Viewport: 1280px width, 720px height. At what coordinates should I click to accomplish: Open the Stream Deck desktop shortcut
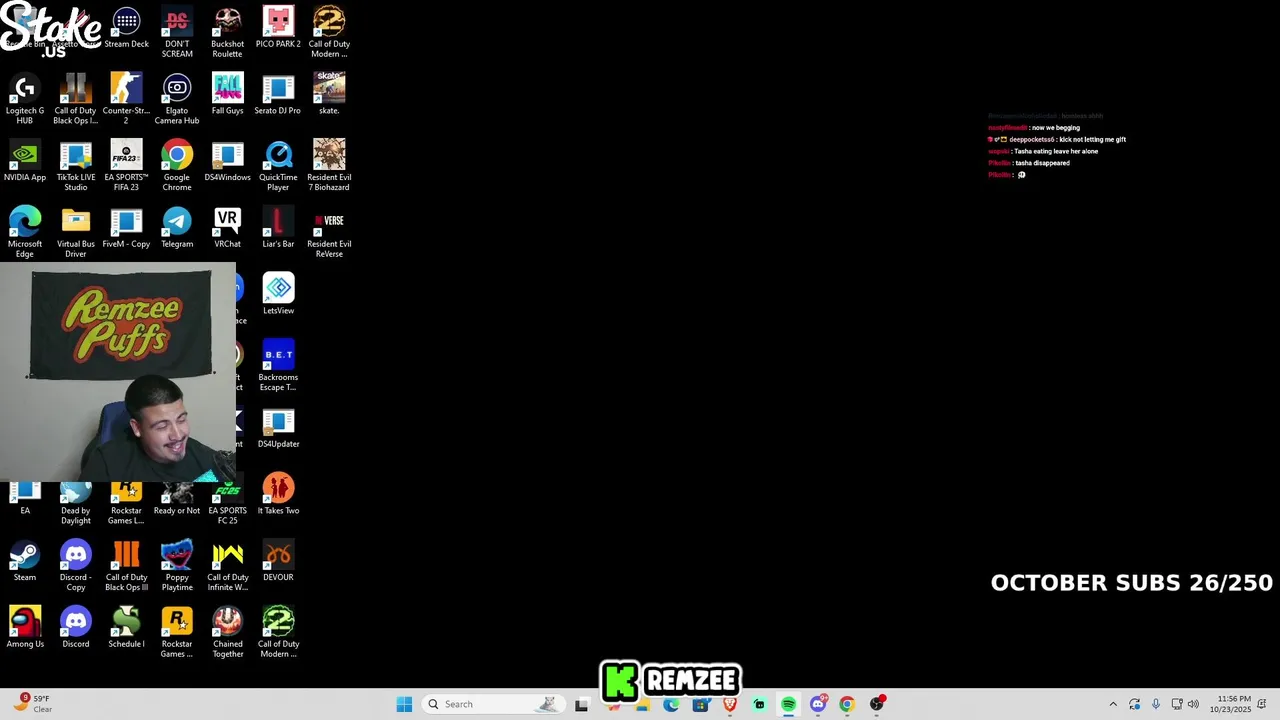tap(126, 28)
